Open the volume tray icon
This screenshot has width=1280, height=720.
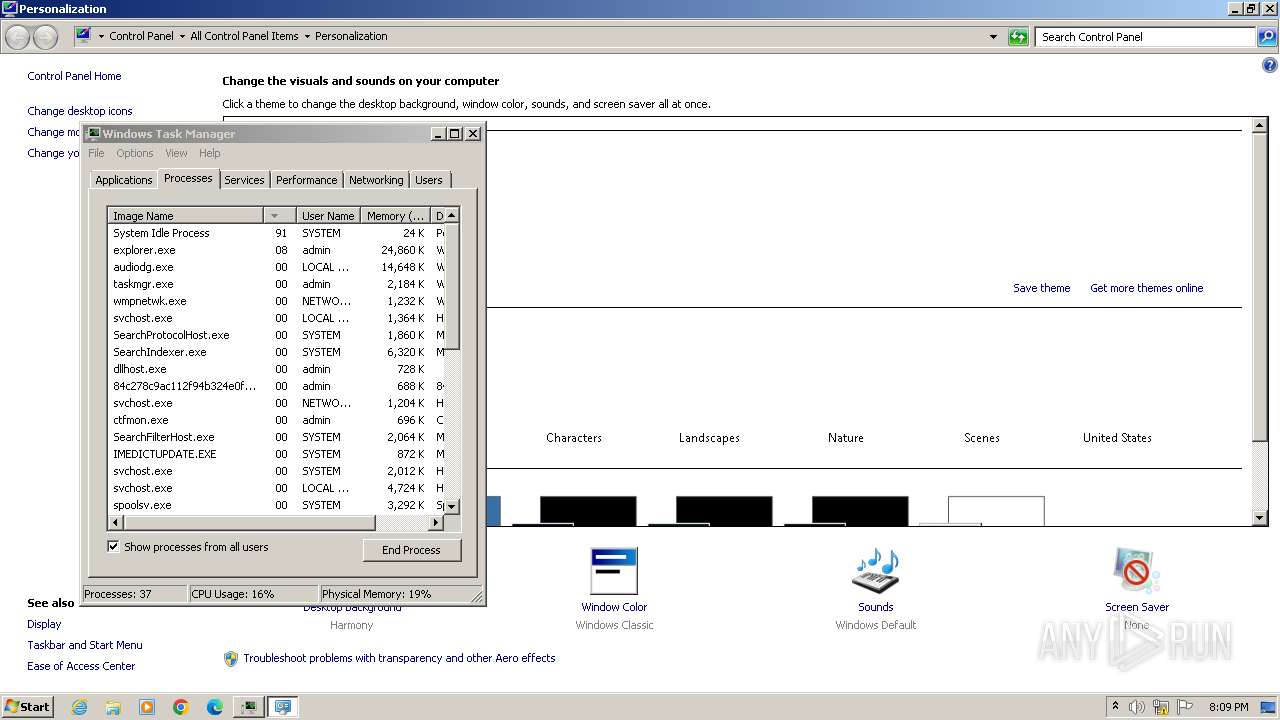1137,707
